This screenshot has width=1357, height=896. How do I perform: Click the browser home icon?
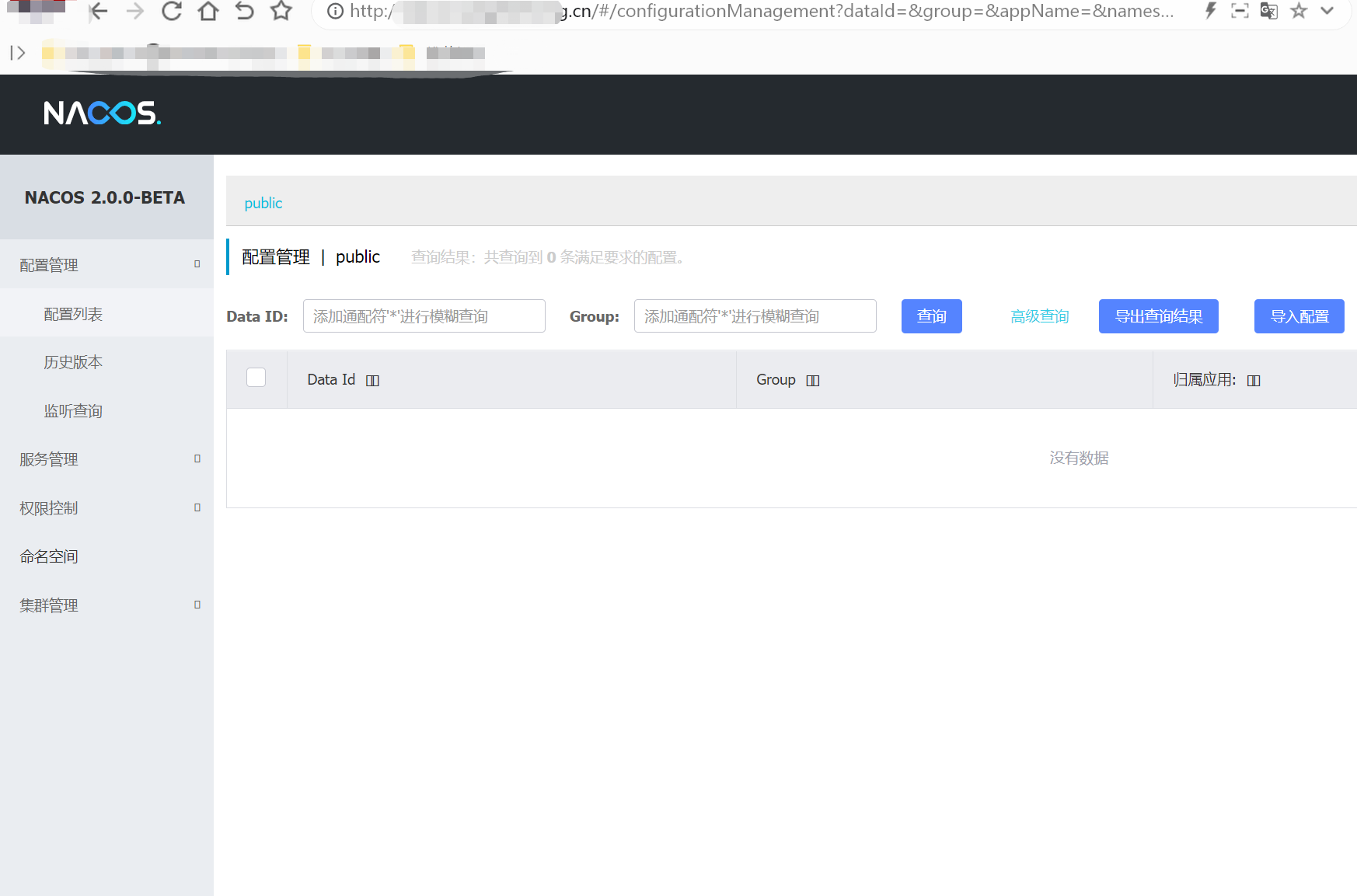point(208,12)
